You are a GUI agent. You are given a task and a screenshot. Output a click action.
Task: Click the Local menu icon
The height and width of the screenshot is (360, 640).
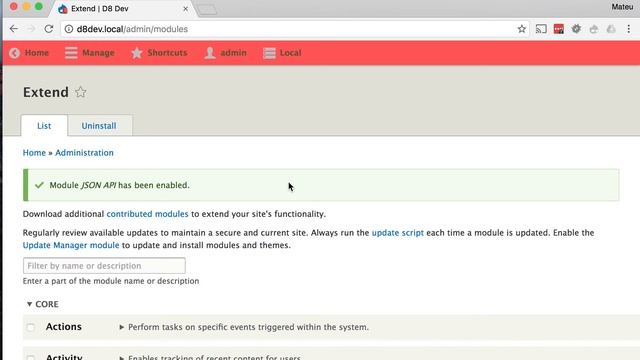pos(269,53)
